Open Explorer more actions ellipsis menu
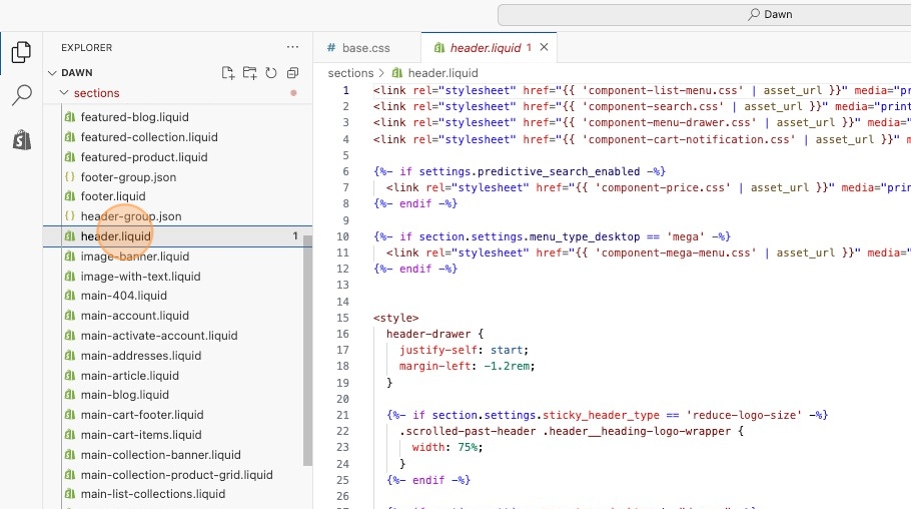This screenshot has width=911, height=509. point(293,47)
